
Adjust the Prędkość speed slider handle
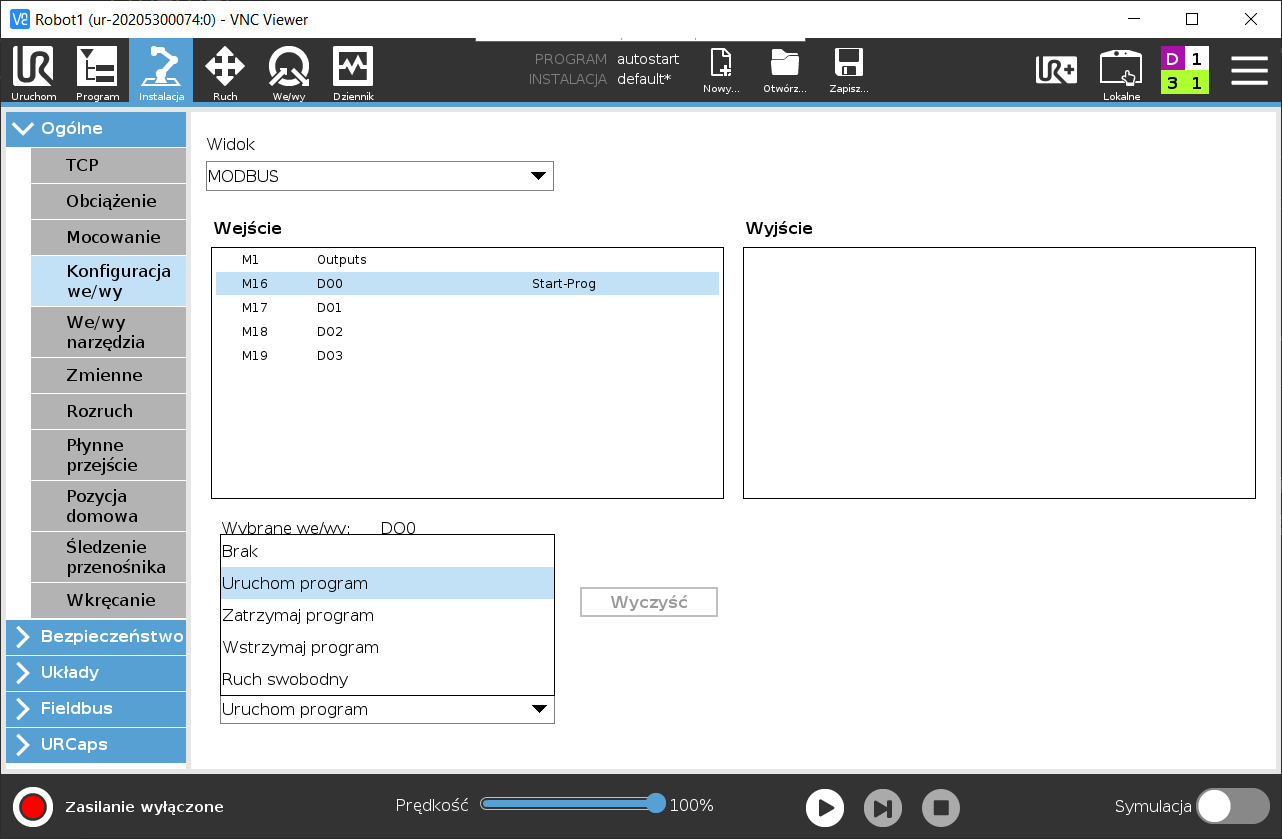tap(656, 803)
